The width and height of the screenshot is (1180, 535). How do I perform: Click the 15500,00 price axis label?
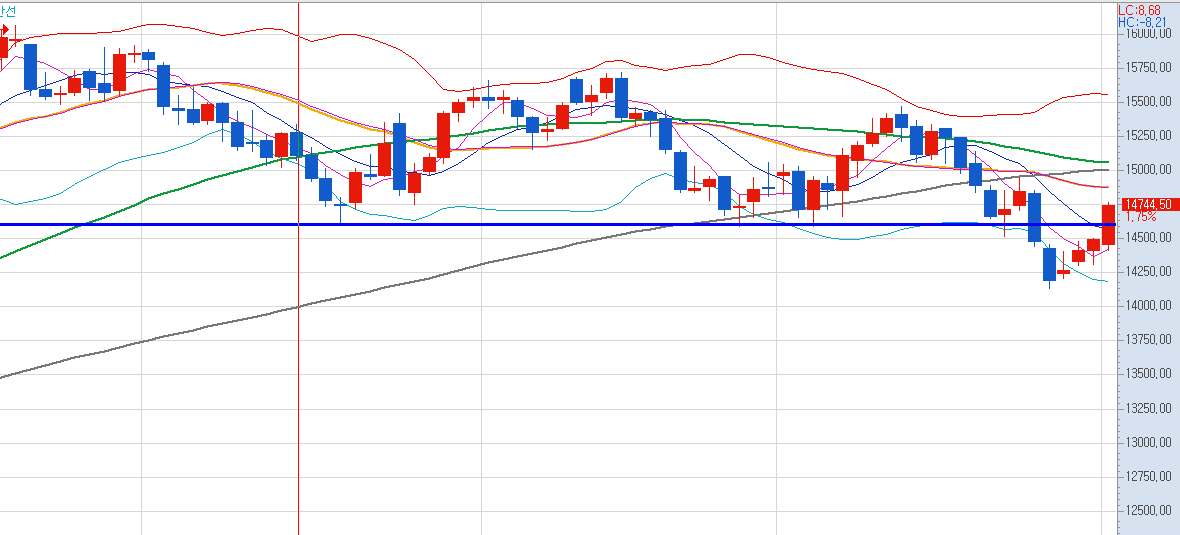(x=1148, y=101)
